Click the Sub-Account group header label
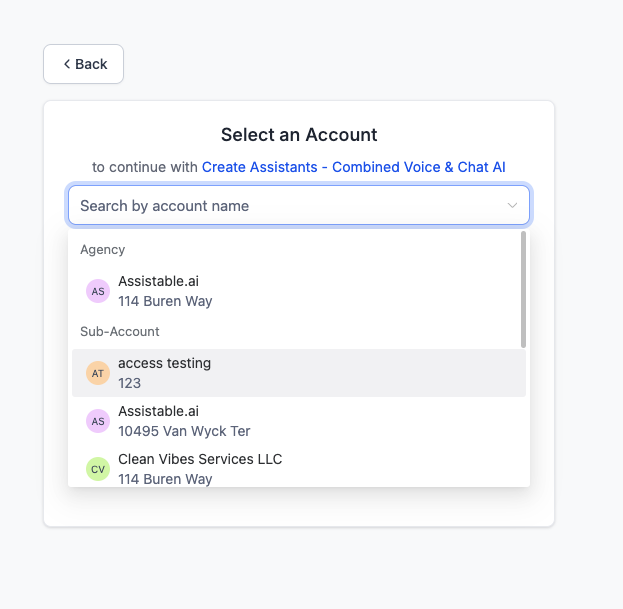Screen dimensions: 623x609 pos(120,331)
